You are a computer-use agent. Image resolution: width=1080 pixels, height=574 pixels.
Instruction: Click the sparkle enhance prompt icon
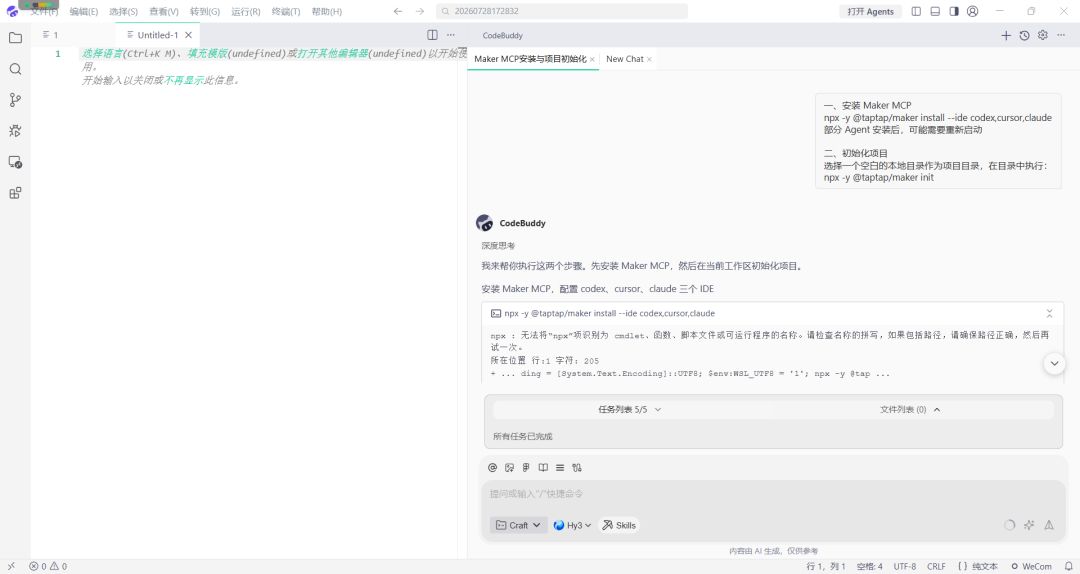click(x=1029, y=525)
